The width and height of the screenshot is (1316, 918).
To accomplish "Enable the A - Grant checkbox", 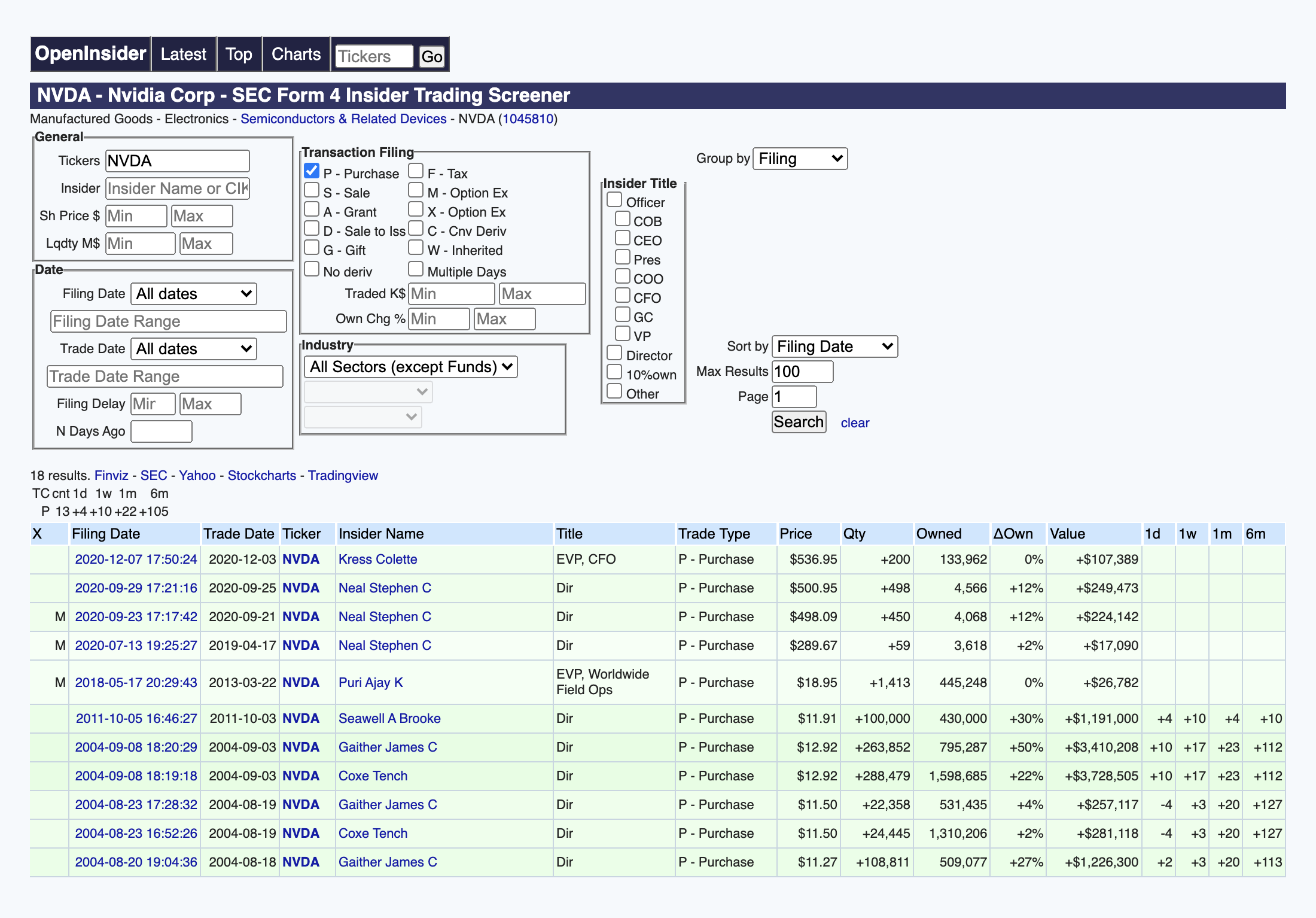I will [x=312, y=209].
